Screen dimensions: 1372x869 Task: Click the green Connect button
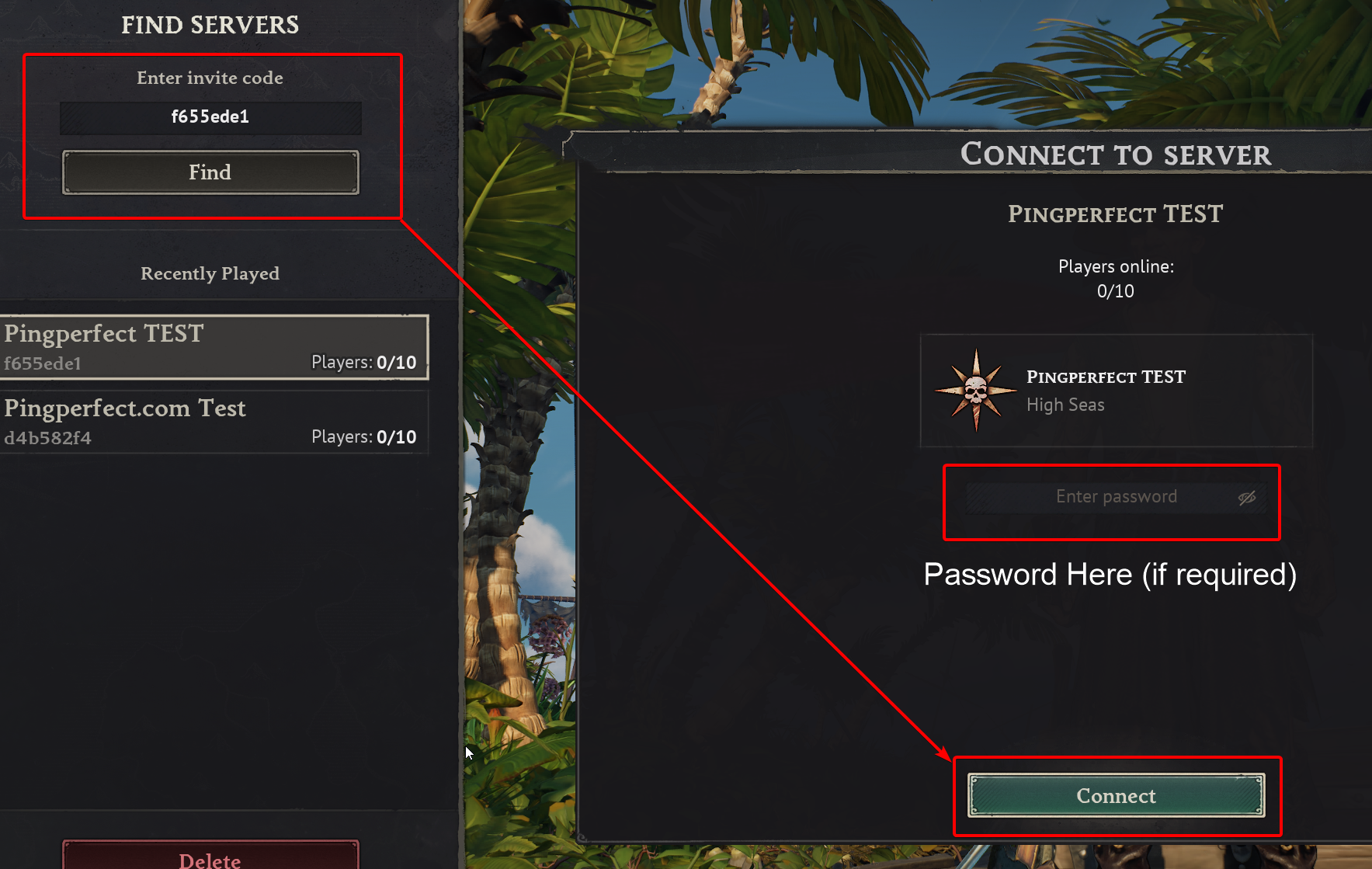[1116, 796]
